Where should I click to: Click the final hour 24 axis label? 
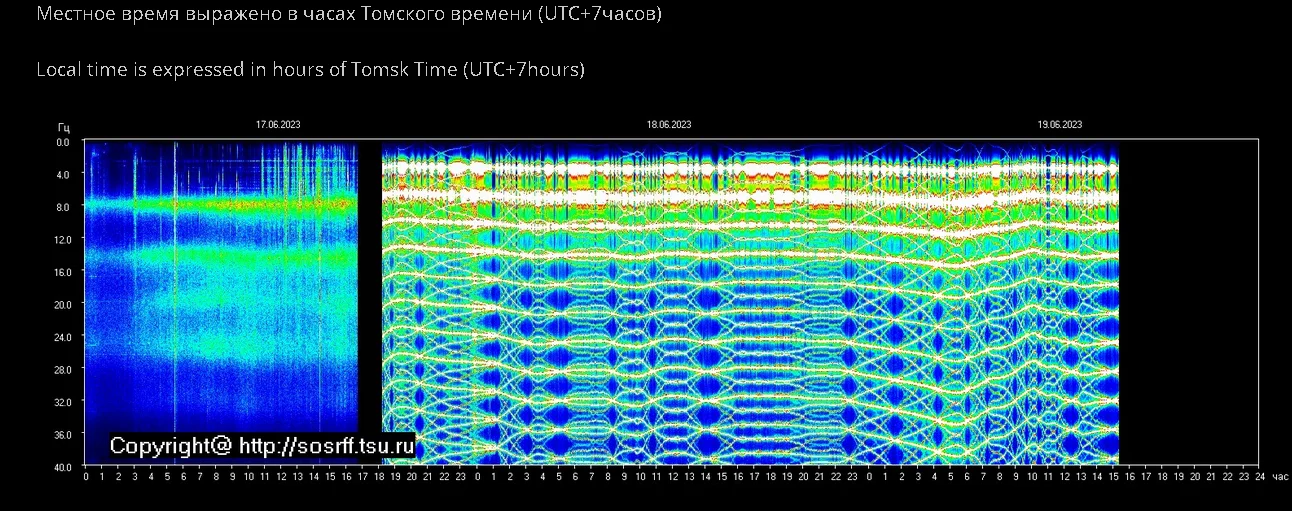pos(1259,476)
